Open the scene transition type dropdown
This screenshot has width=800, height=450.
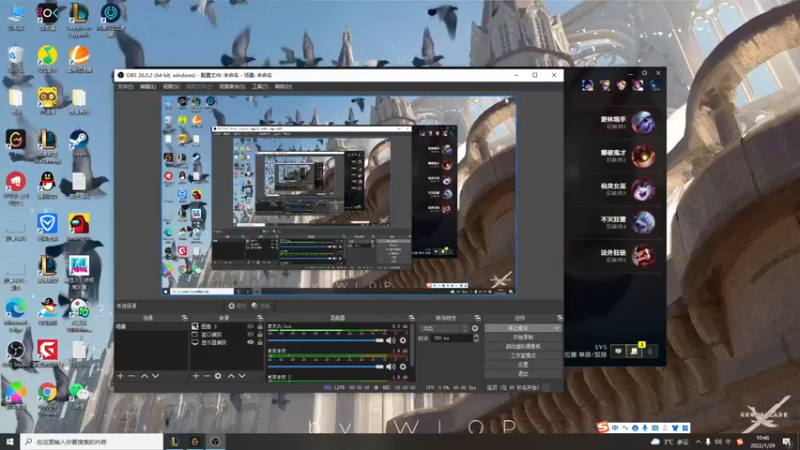pyautogui.click(x=443, y=329)
